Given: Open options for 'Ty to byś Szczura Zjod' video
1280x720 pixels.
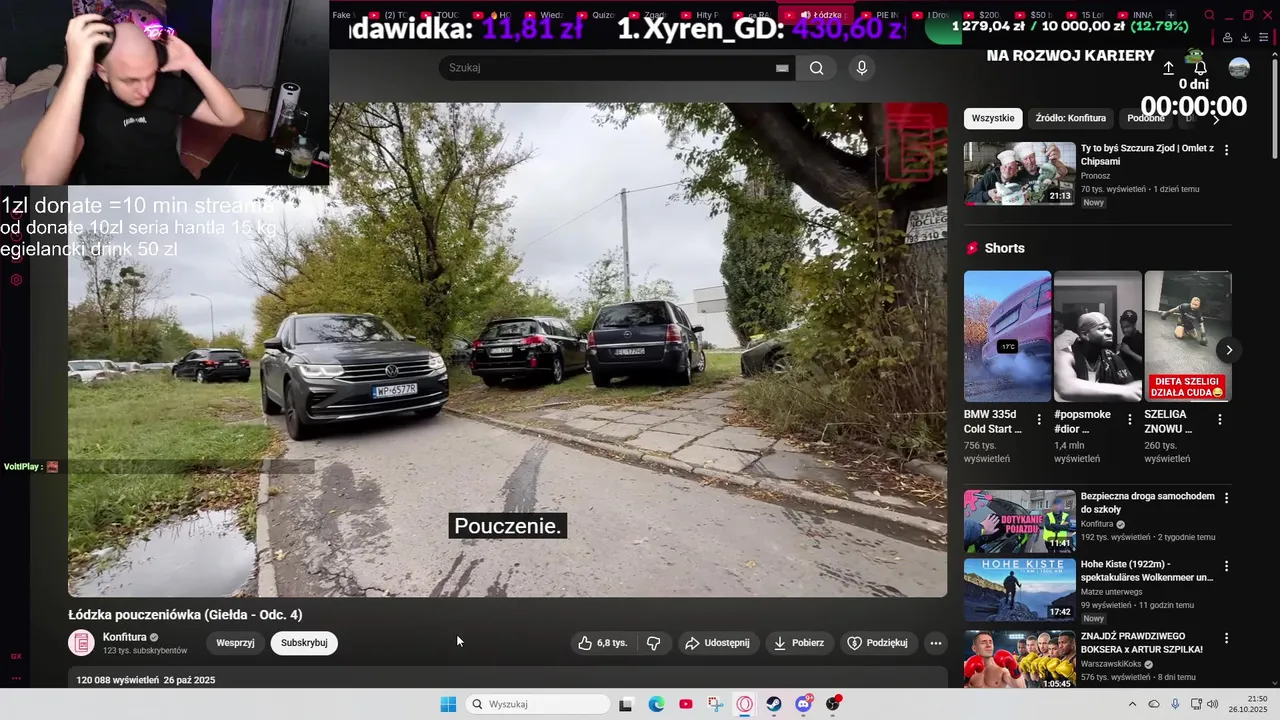Looking at the screenshot, I should pos(1227,150).
